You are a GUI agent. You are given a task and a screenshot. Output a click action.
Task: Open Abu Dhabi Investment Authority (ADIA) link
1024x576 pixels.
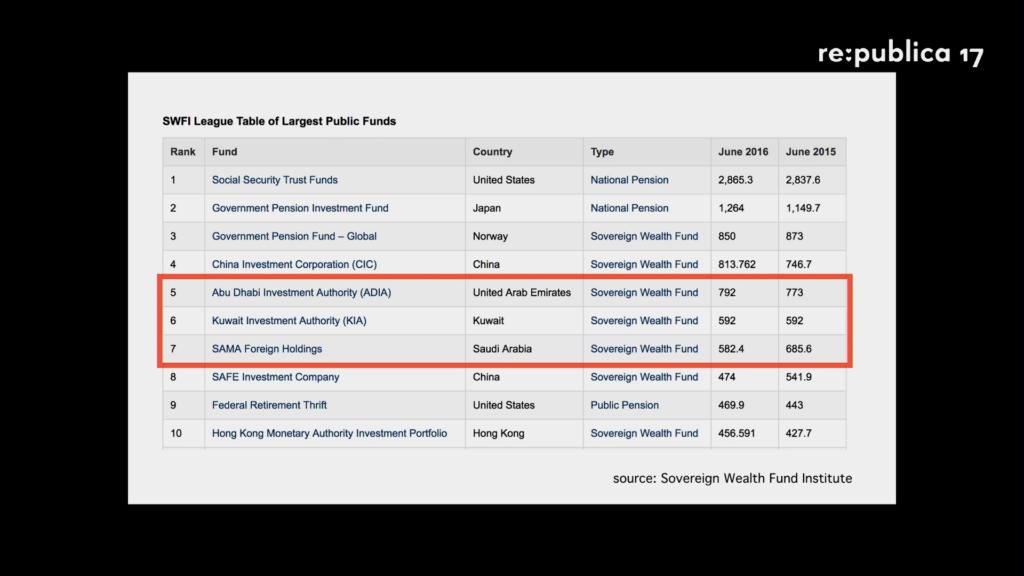[301, 292]
